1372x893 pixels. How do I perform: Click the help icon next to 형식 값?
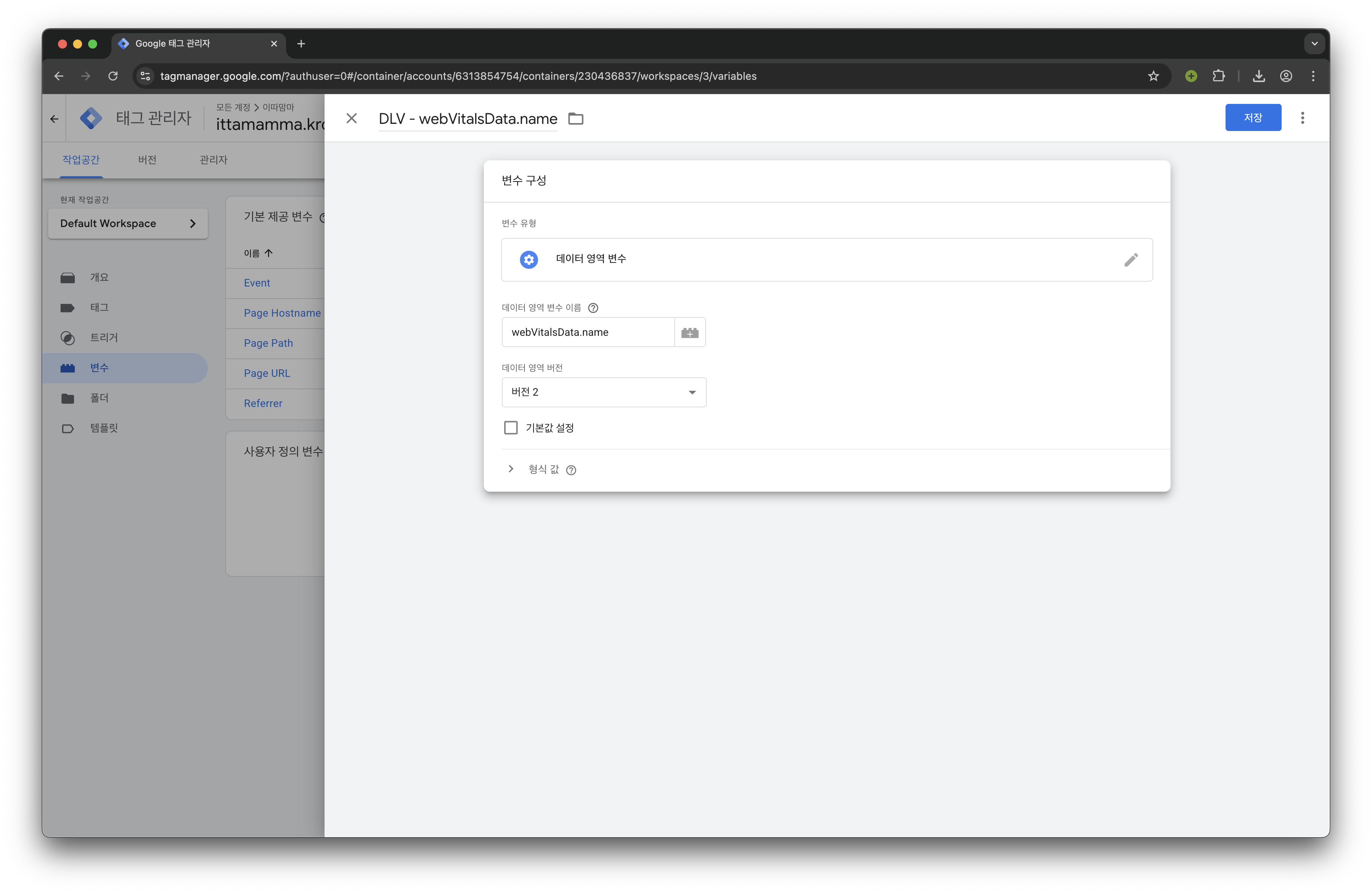(571, 471)
